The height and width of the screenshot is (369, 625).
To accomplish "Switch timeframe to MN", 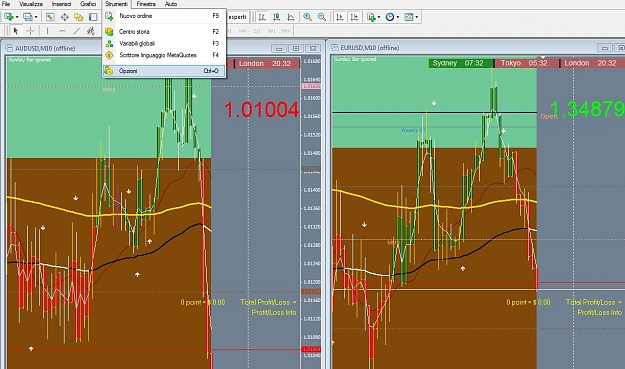I will click(285, 31).
